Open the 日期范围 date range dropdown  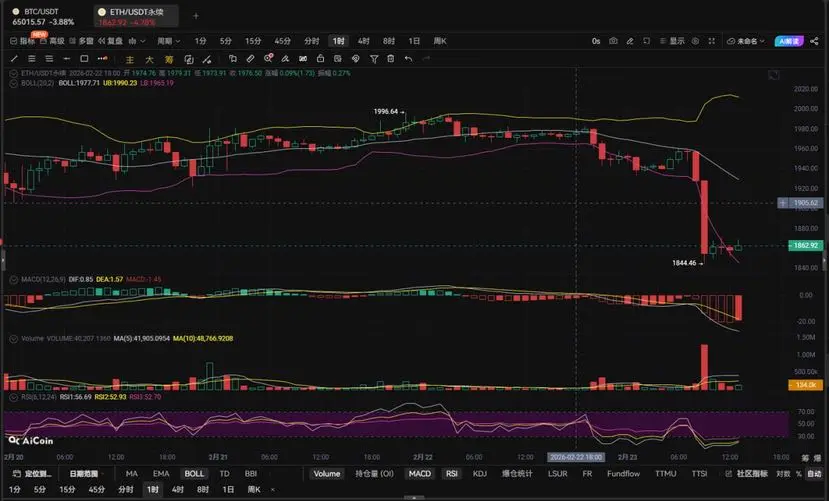[x=87, y=474]
